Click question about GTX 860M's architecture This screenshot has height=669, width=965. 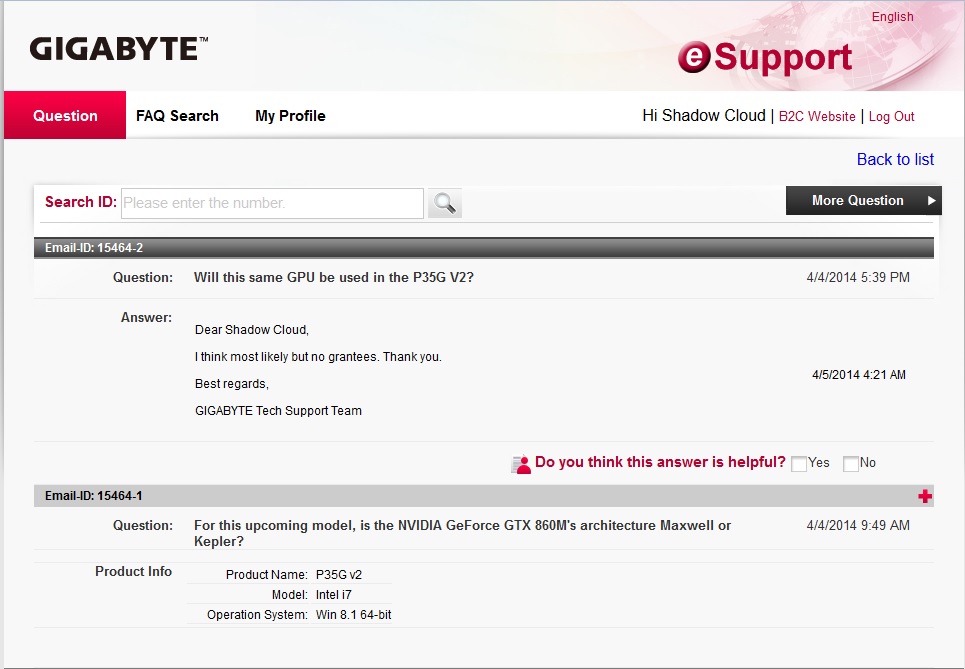pos(462,533)
